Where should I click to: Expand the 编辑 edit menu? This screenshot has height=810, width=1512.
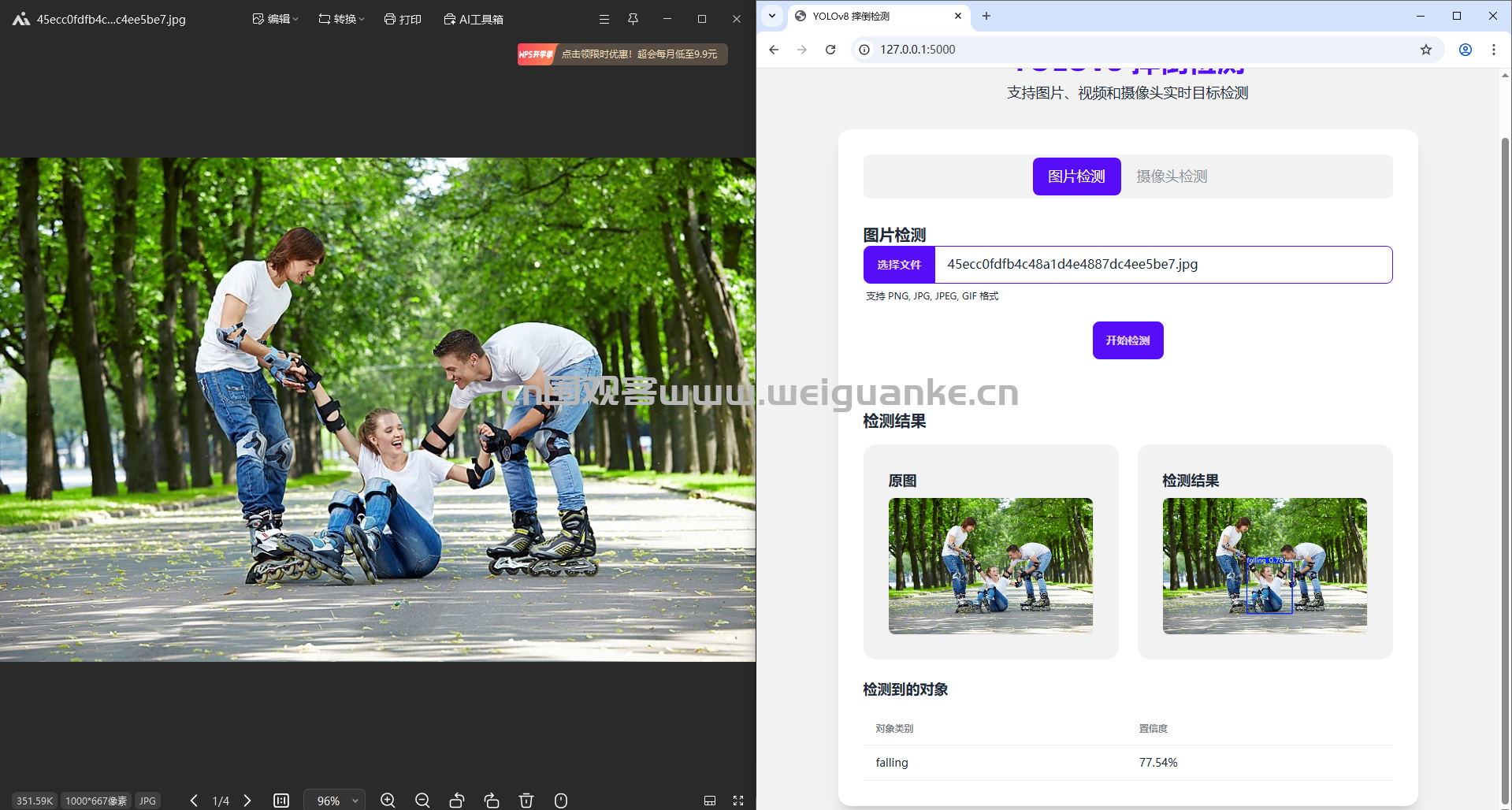click(x=275, y=19)
